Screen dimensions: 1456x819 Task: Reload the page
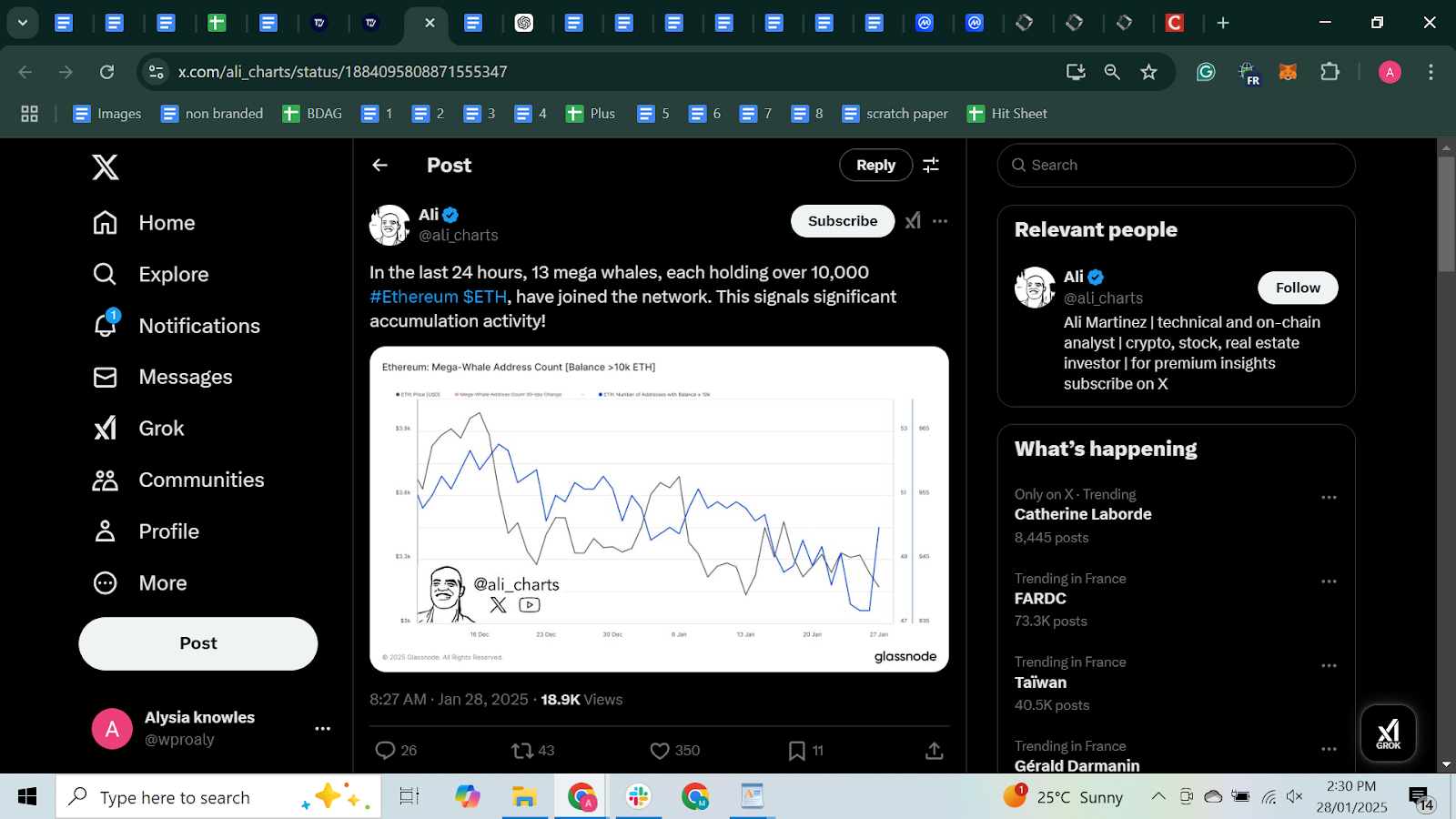(106, 72)
